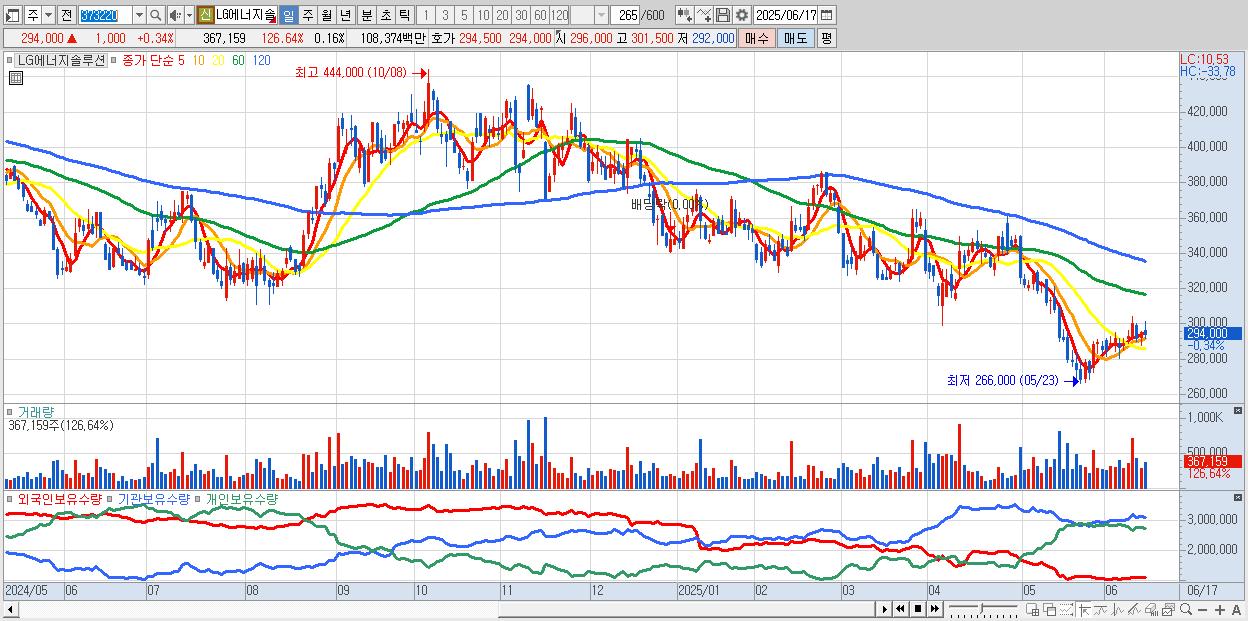Click the overlapping windows icon
This screenshot has width=1248, height=621.
click(x=1049, y=609)
